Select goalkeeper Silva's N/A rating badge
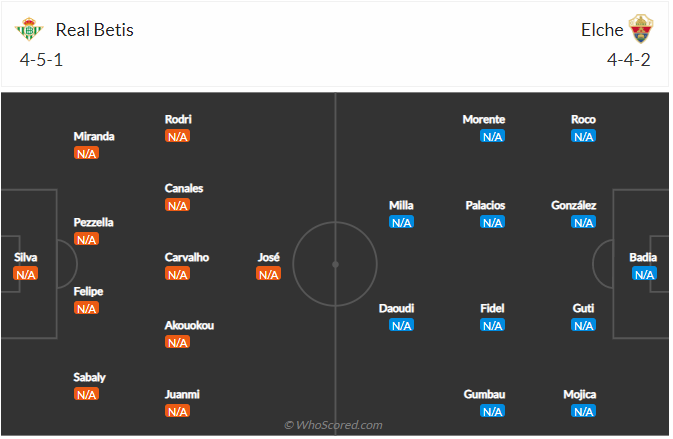The width and height of the screenshot is (673, 439). (x=25, y=274)
